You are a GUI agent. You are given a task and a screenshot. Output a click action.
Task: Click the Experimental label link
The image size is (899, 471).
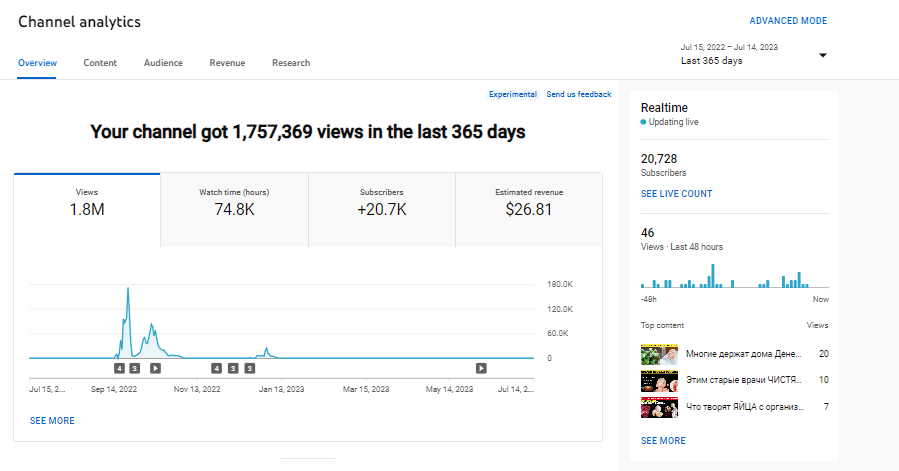(512, 94)
